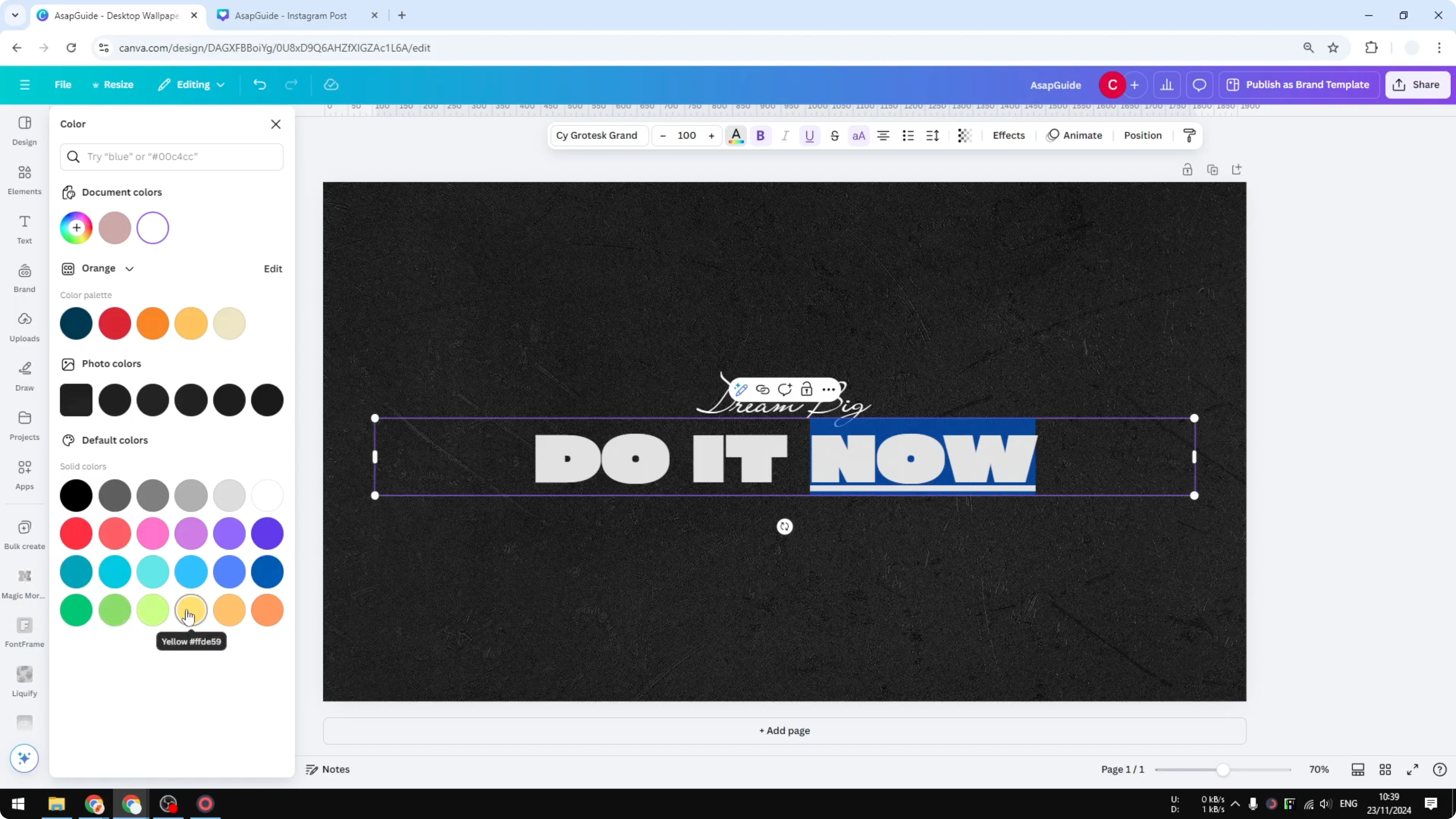Toggle Strikethrough formatting
This screenshot has width=1456, height=819.
coord(835,136)
